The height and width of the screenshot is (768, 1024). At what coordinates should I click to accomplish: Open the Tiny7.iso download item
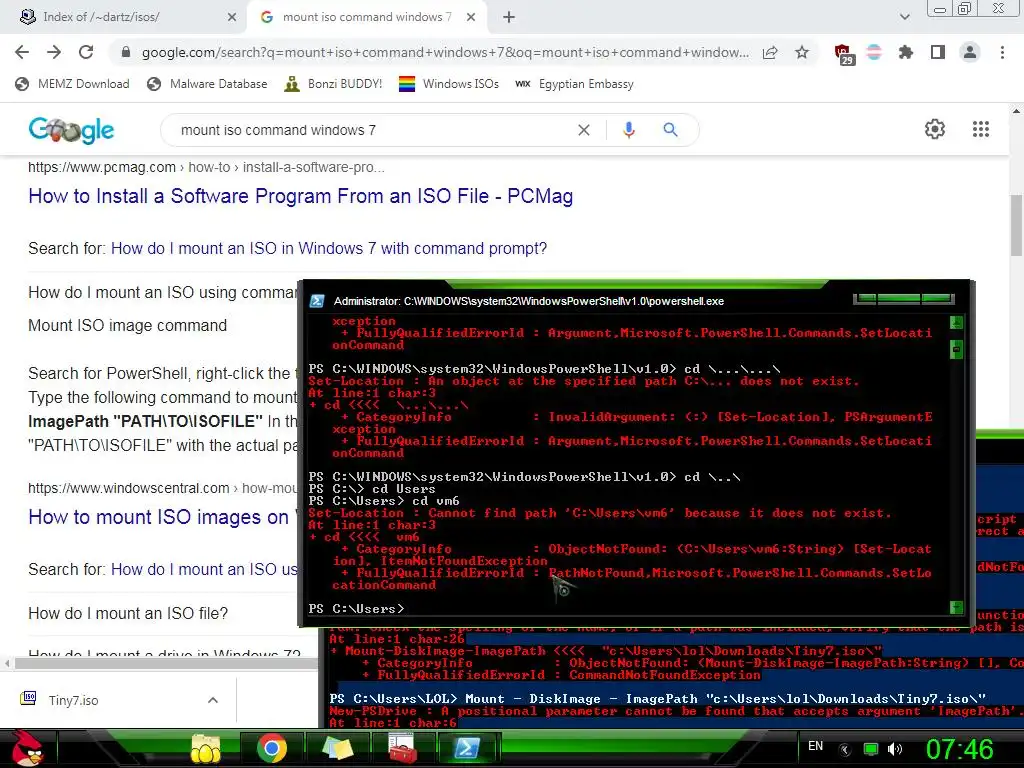(73, 700)
